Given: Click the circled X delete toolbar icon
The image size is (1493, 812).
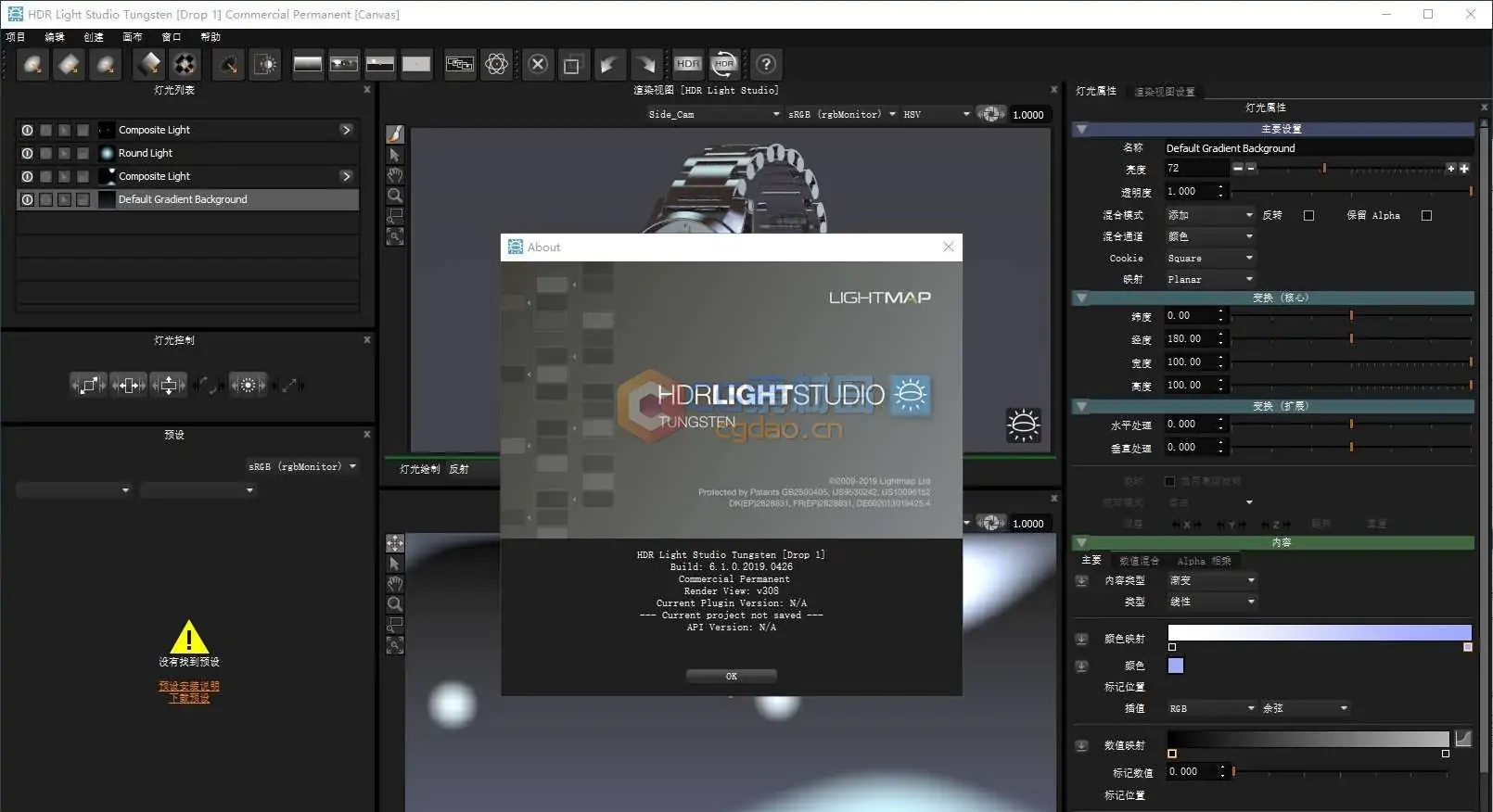Looking at the screenshot, I should pos(538,64).
